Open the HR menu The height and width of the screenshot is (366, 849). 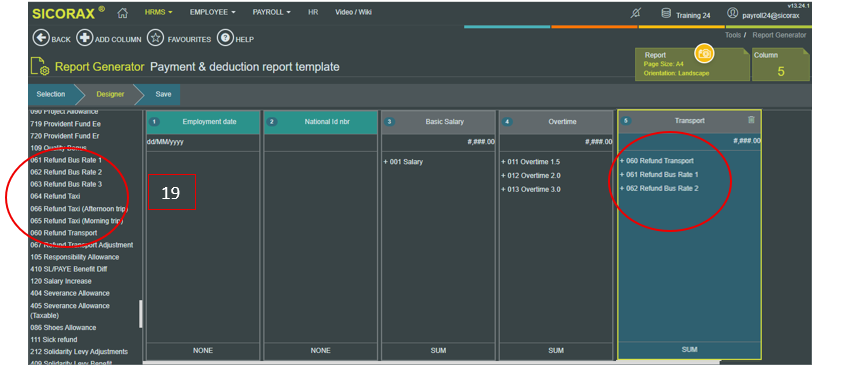pos(313,12)
